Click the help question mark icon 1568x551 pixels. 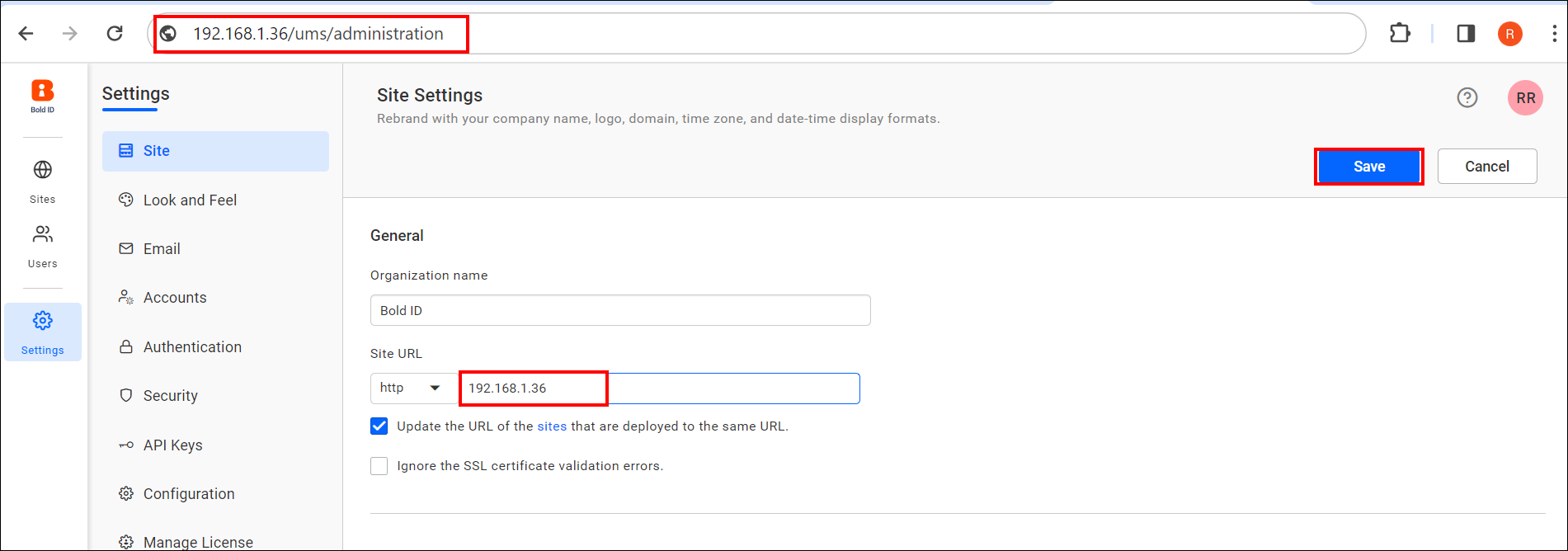[x=1467, y=97]
